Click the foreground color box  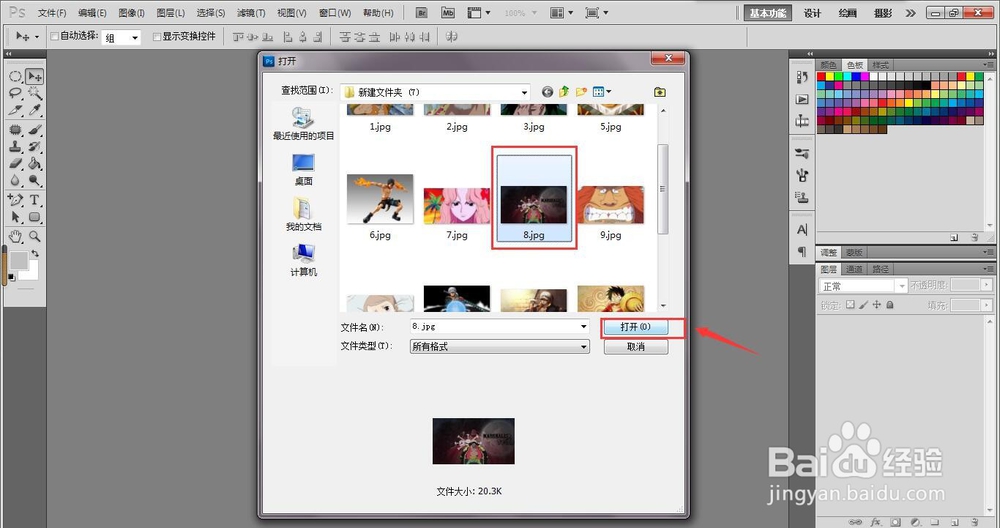click(18, 260)
